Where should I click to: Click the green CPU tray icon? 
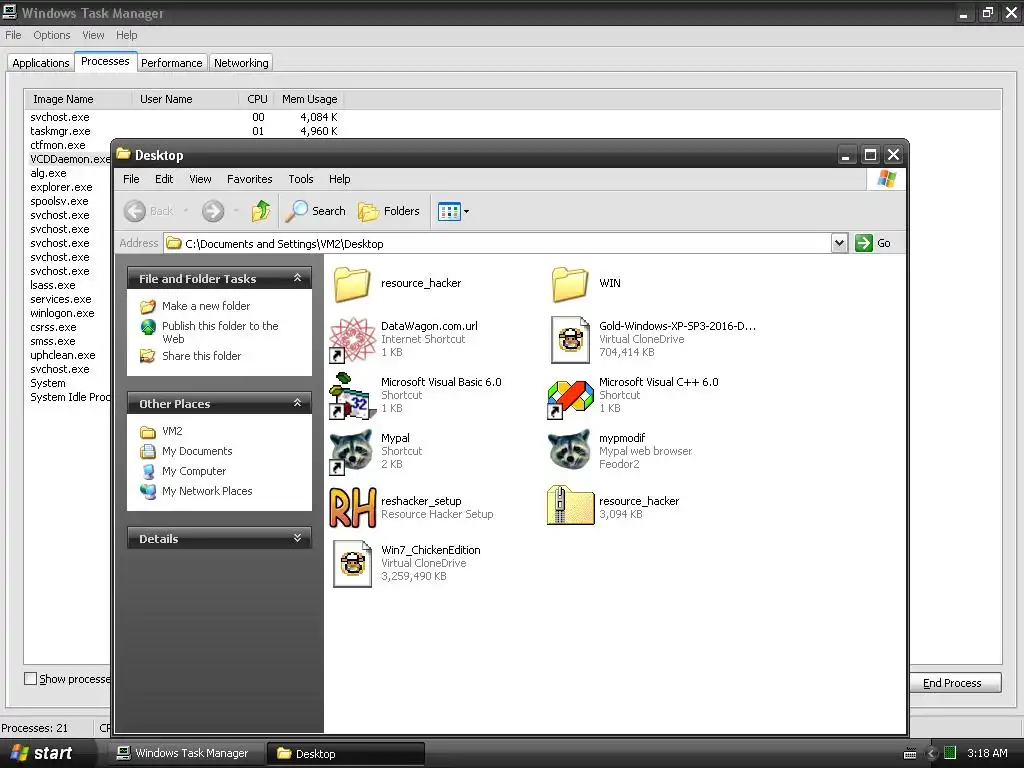pyautogui.click(x=950, y=754)
